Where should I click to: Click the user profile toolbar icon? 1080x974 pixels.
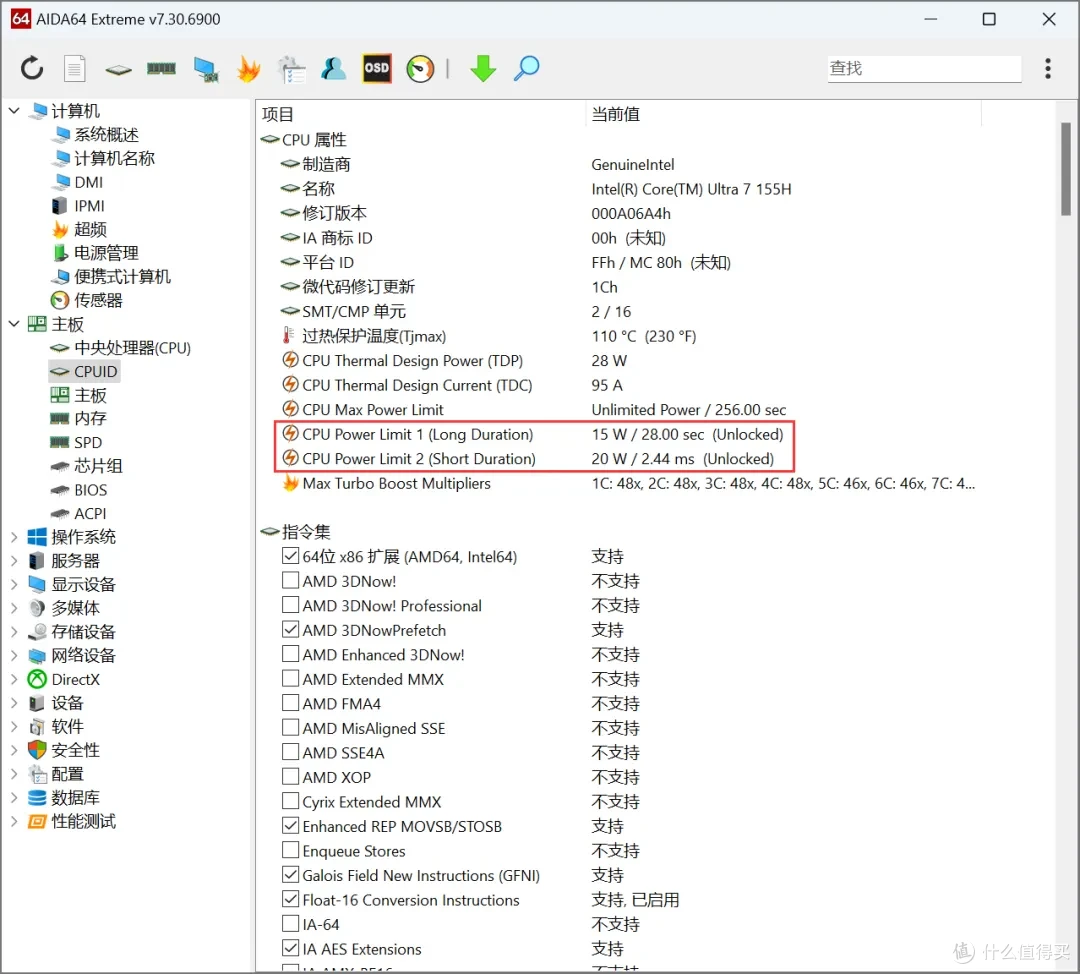333,68
